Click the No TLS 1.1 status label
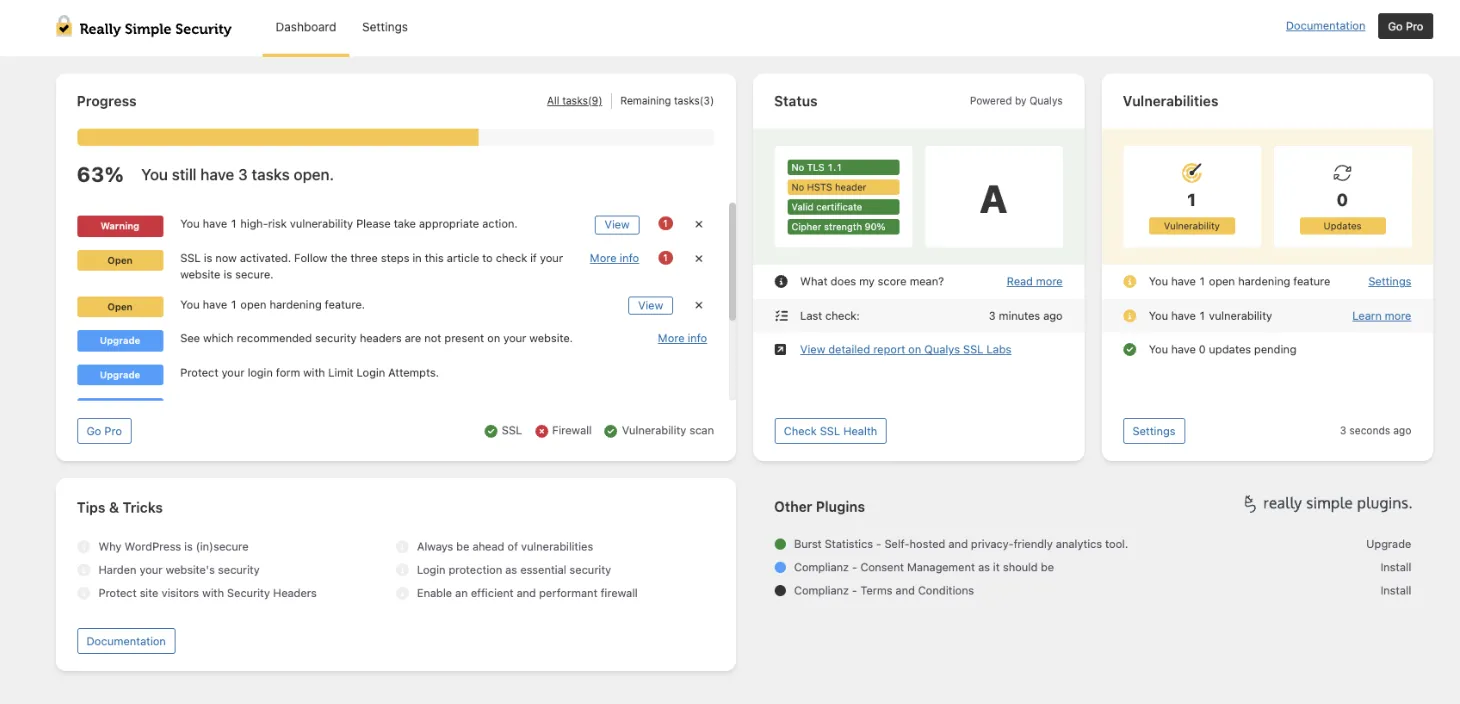Screen dimensions: 1460x704 pyautogui.click(x=843, y=167)
